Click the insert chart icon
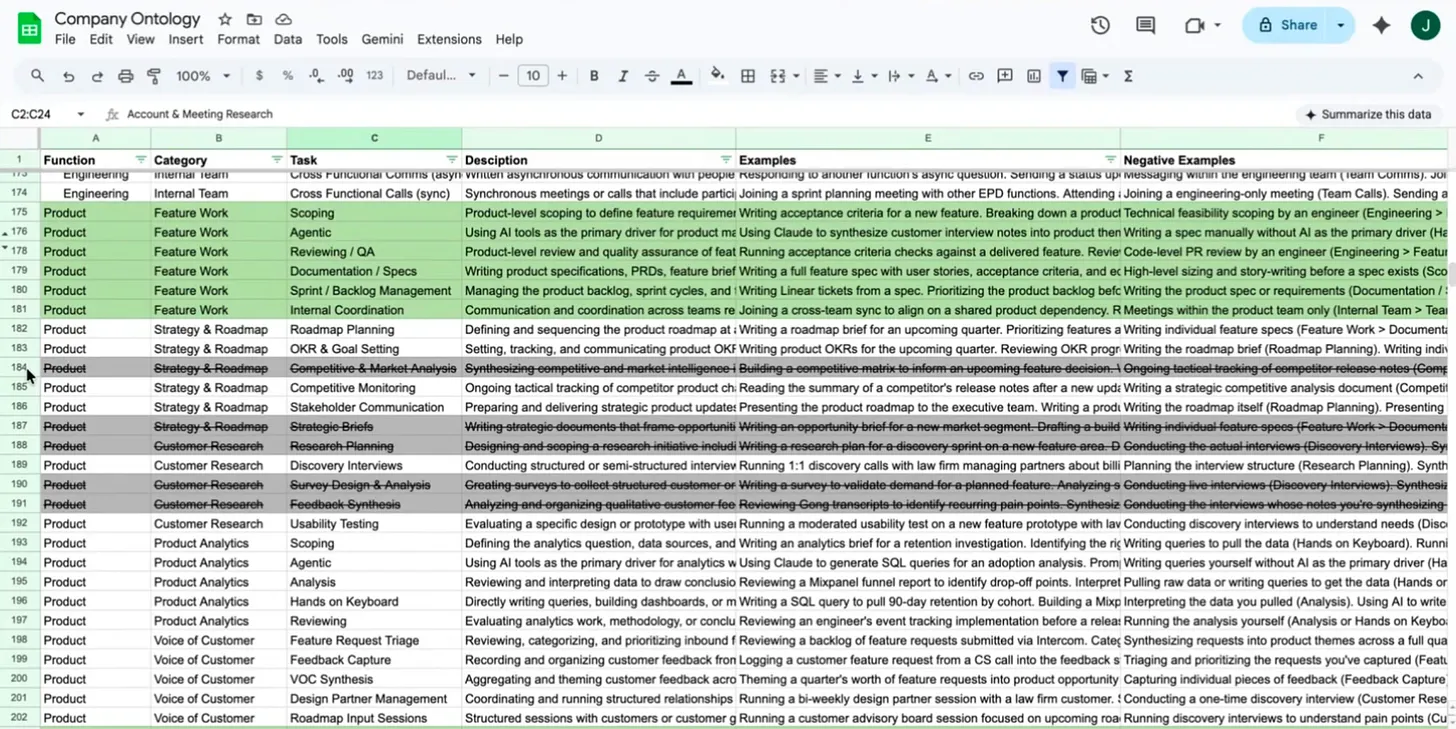This screenshot has width=1456, height=729. (x=1034, y=76)
